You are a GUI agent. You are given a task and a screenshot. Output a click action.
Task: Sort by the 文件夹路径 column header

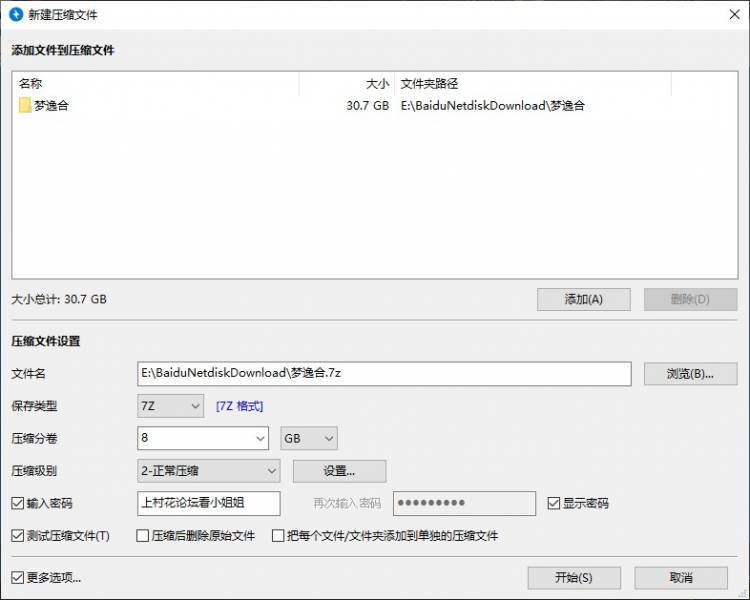(533, 84)
